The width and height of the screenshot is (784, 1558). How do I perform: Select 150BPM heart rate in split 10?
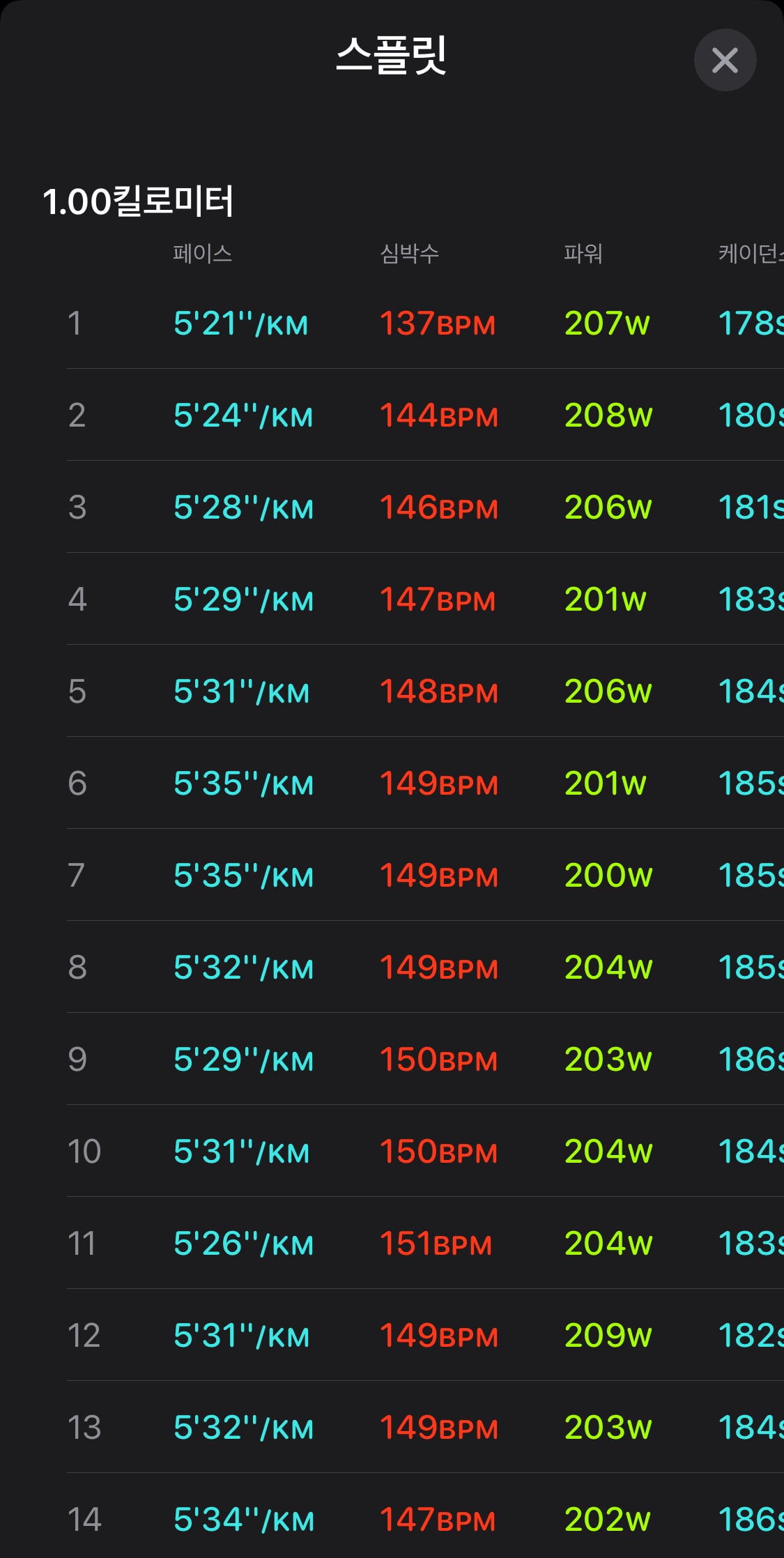click(x=439, y=1152)
